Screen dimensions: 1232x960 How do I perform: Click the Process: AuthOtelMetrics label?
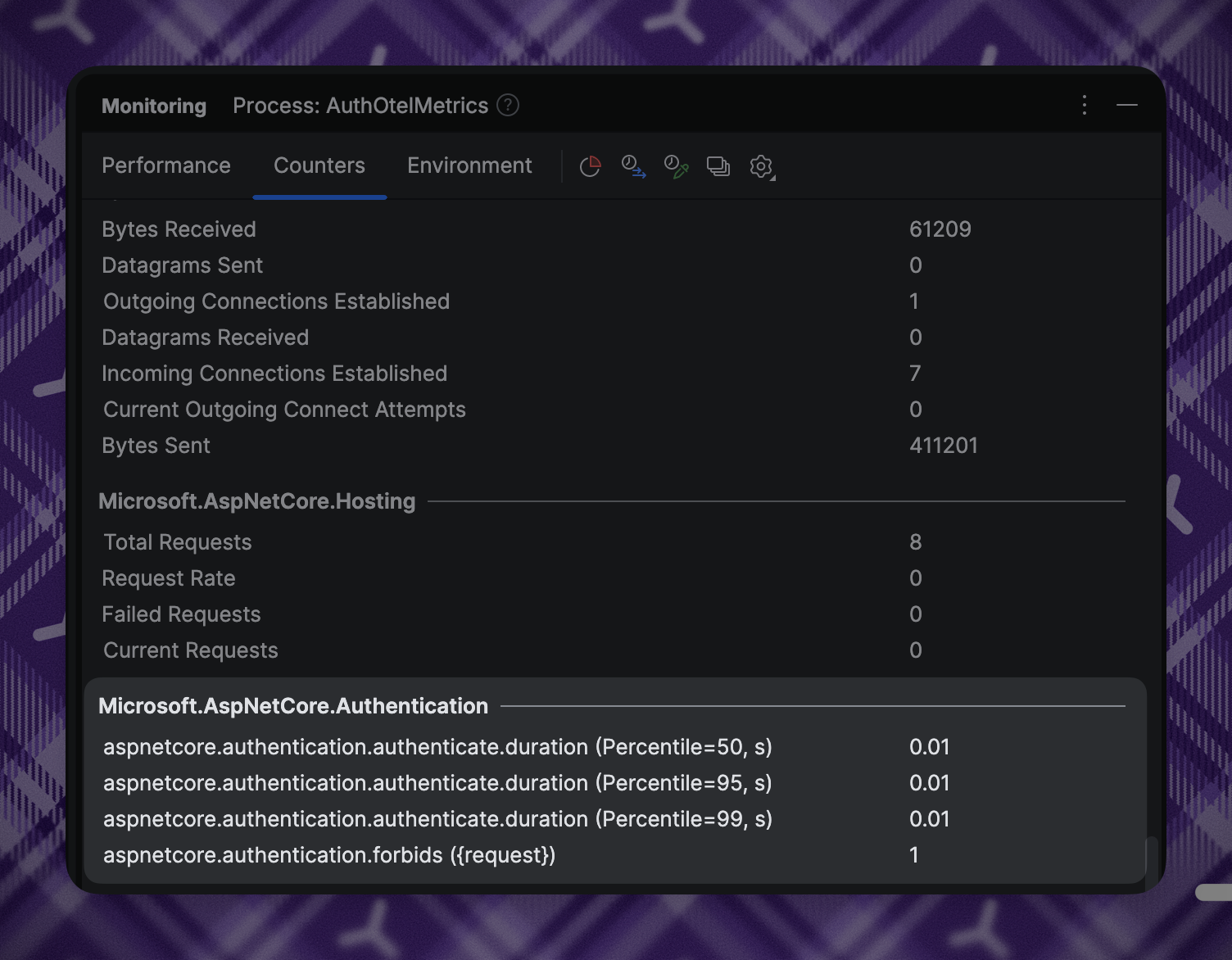360,106
